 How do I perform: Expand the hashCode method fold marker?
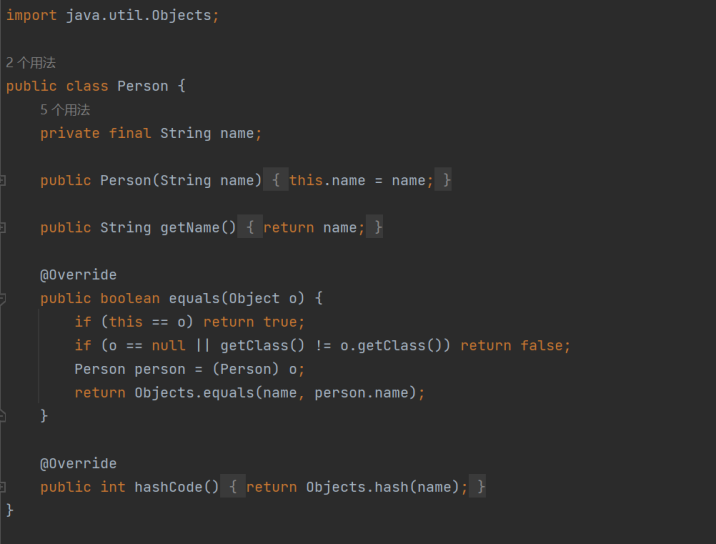(x=3, y=487)
